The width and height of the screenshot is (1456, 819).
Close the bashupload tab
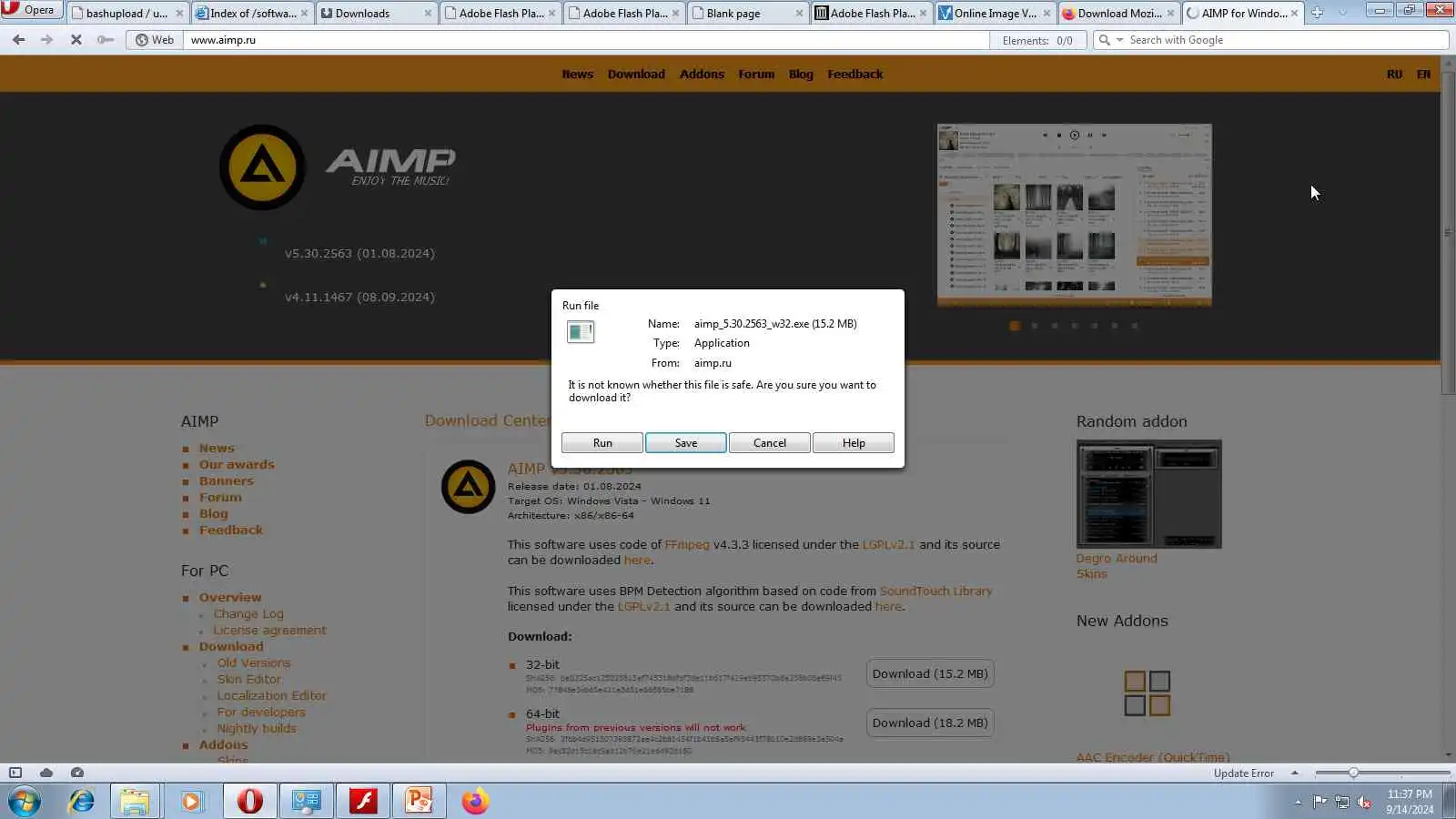(179, 14)
